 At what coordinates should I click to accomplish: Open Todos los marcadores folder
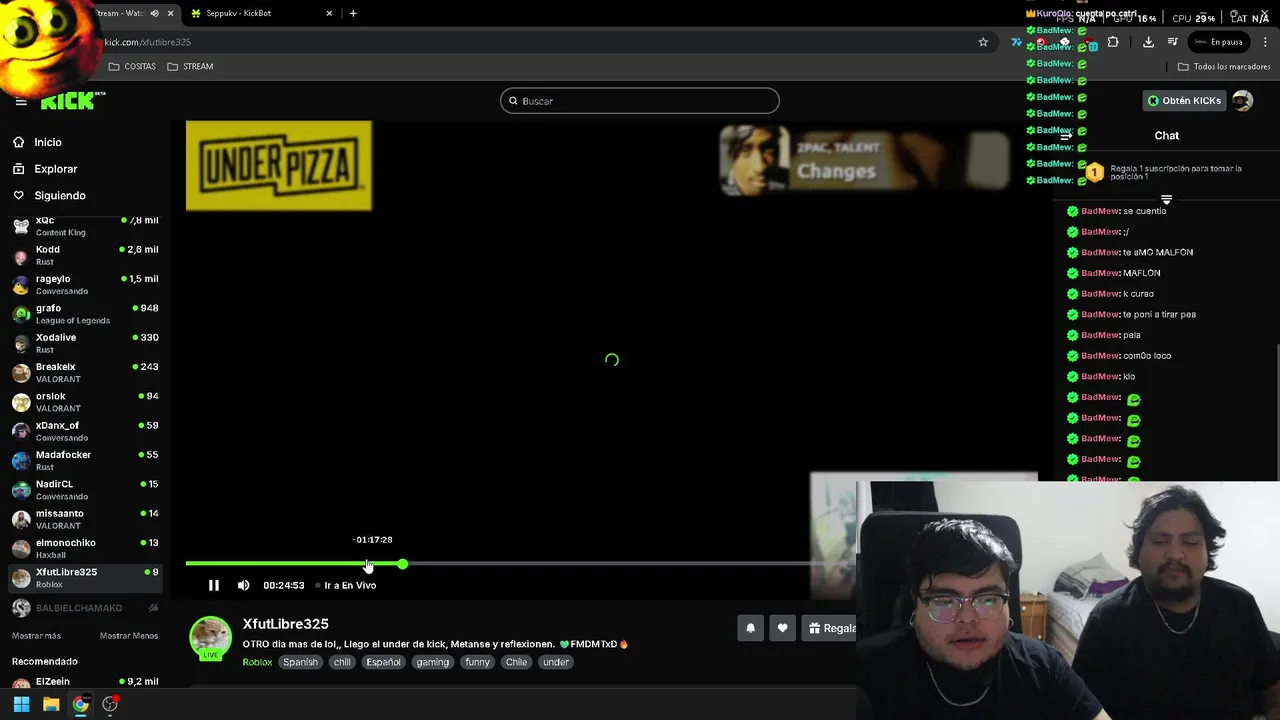pos(1224,66)
